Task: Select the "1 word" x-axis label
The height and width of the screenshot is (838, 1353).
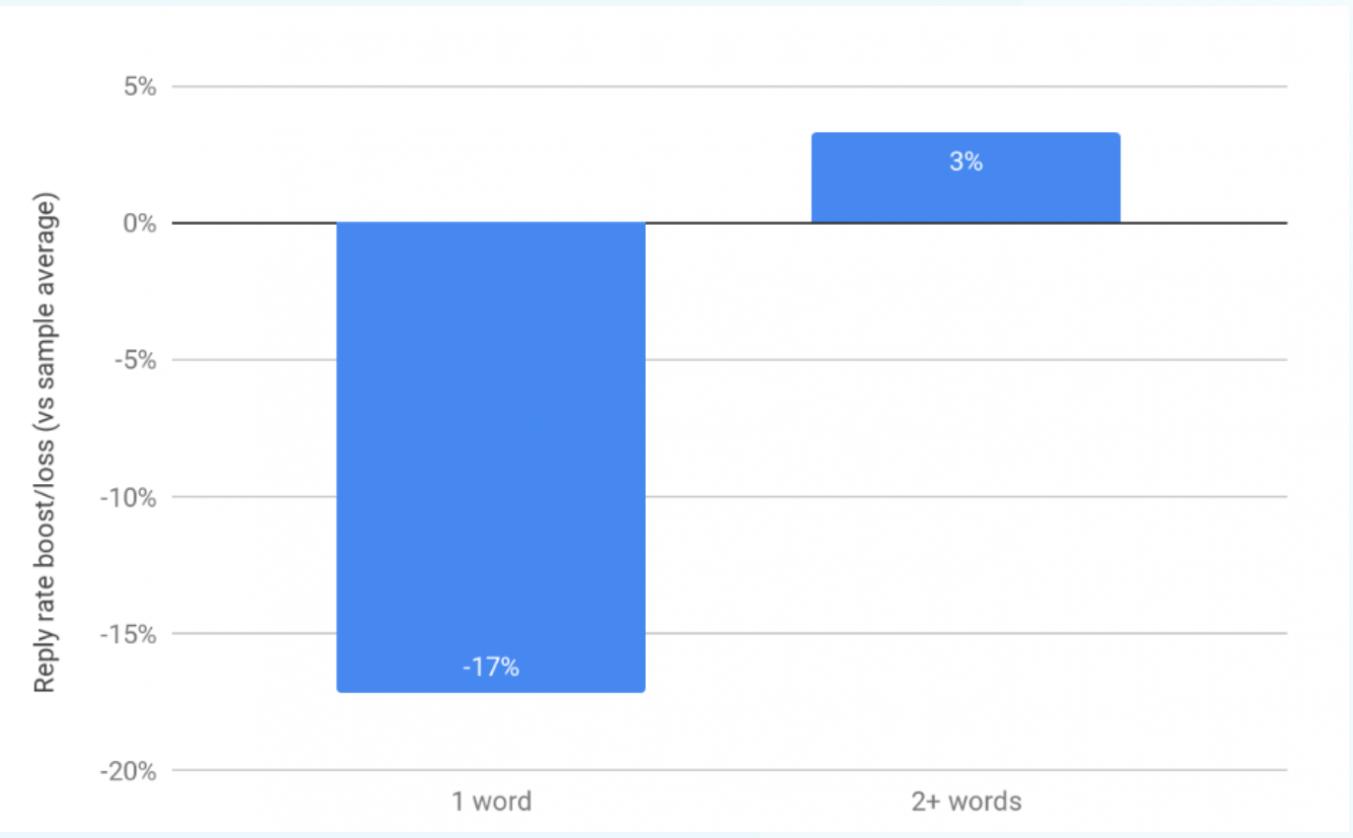Action: tap(491, 801)
